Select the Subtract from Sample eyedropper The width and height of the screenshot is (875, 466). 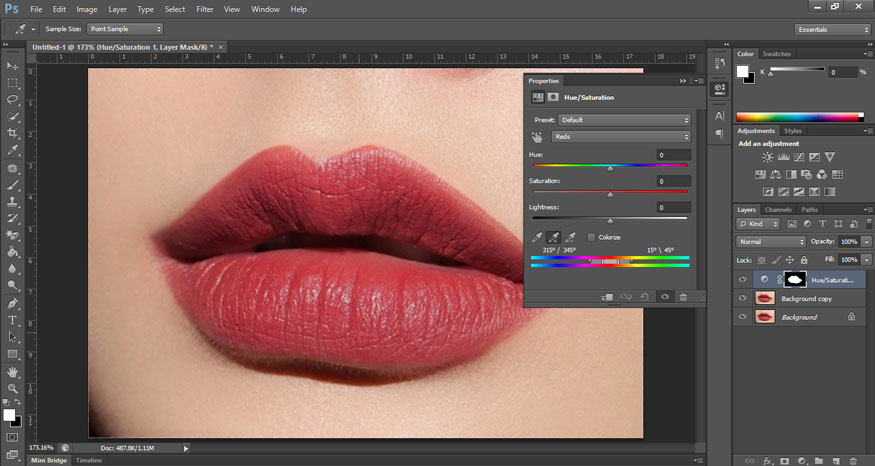570,237
